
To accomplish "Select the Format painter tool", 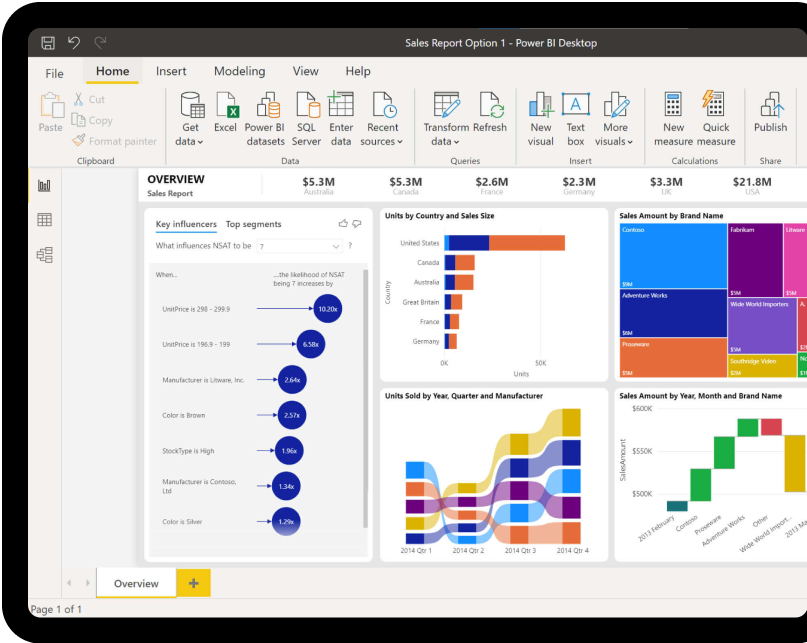I will [x=114, y=141].
